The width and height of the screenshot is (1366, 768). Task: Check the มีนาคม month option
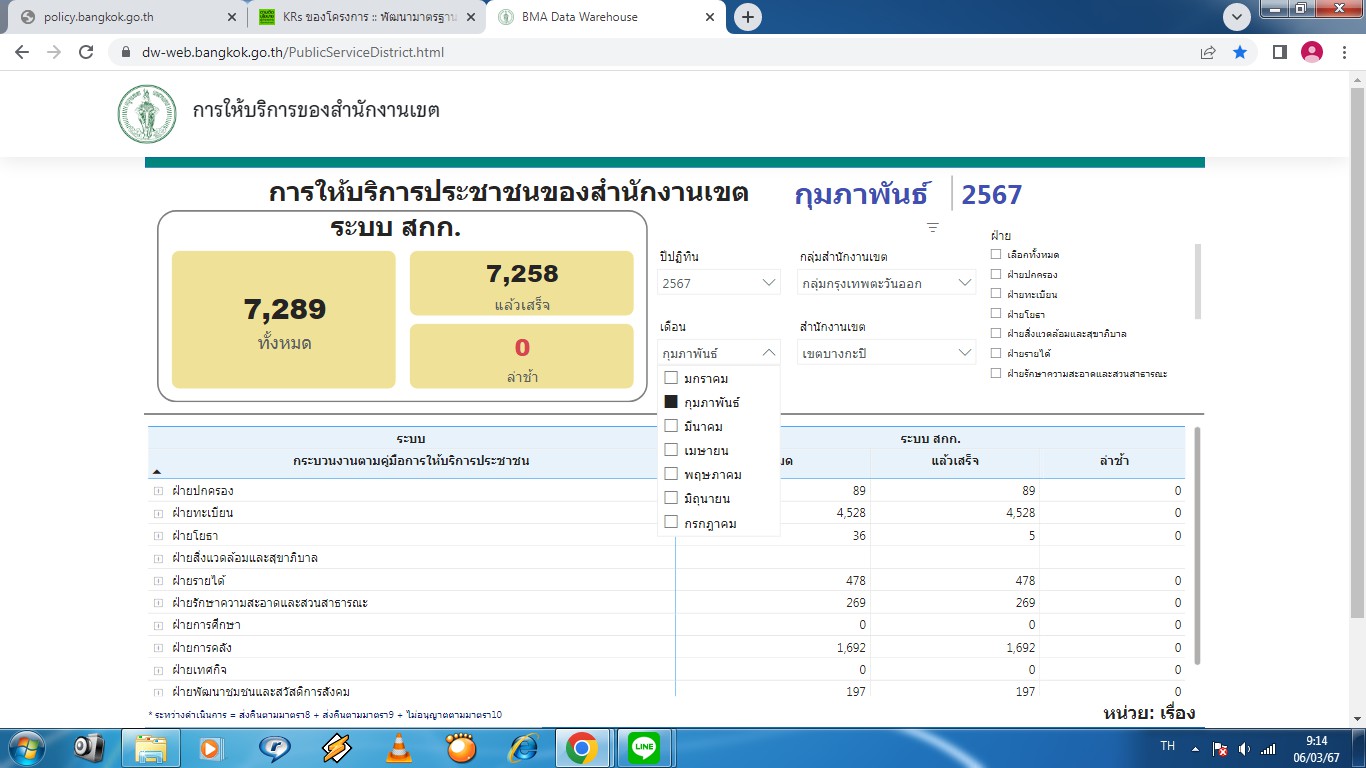click(671, 426)
